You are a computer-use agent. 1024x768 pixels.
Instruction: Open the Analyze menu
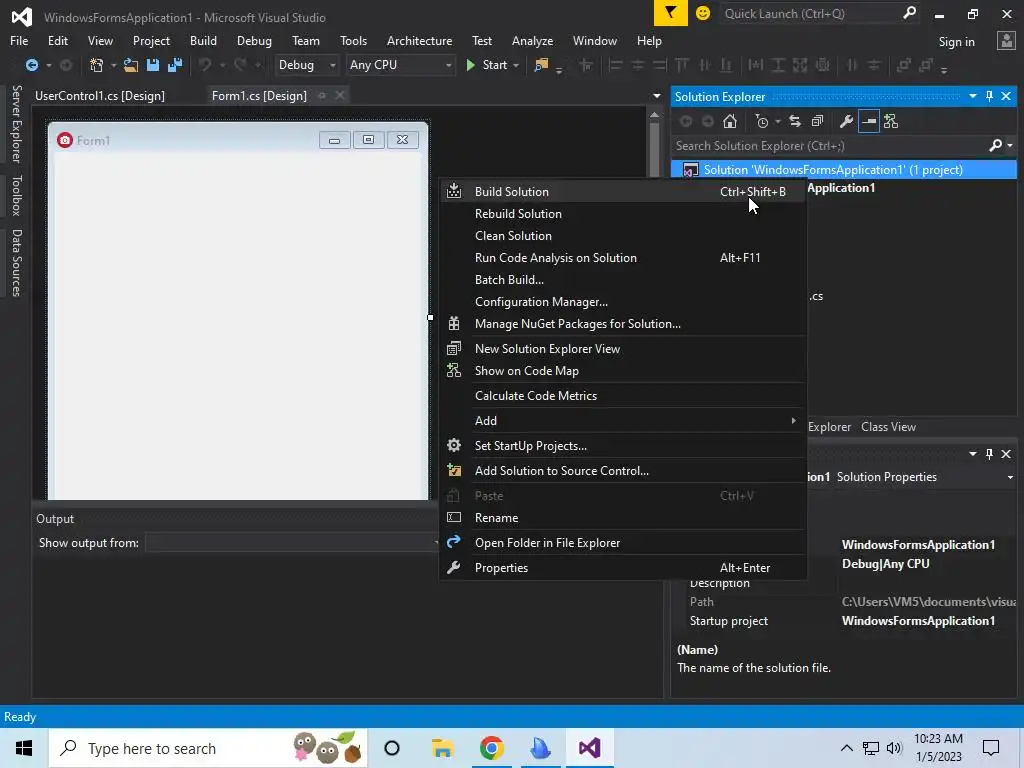pos(532,40)
